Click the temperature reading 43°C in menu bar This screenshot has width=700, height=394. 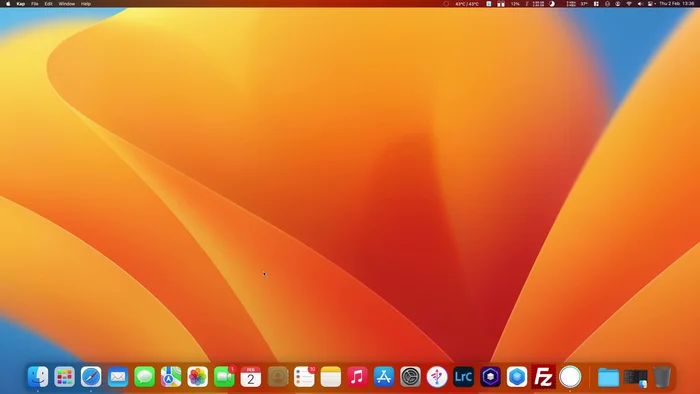[467, 4]
